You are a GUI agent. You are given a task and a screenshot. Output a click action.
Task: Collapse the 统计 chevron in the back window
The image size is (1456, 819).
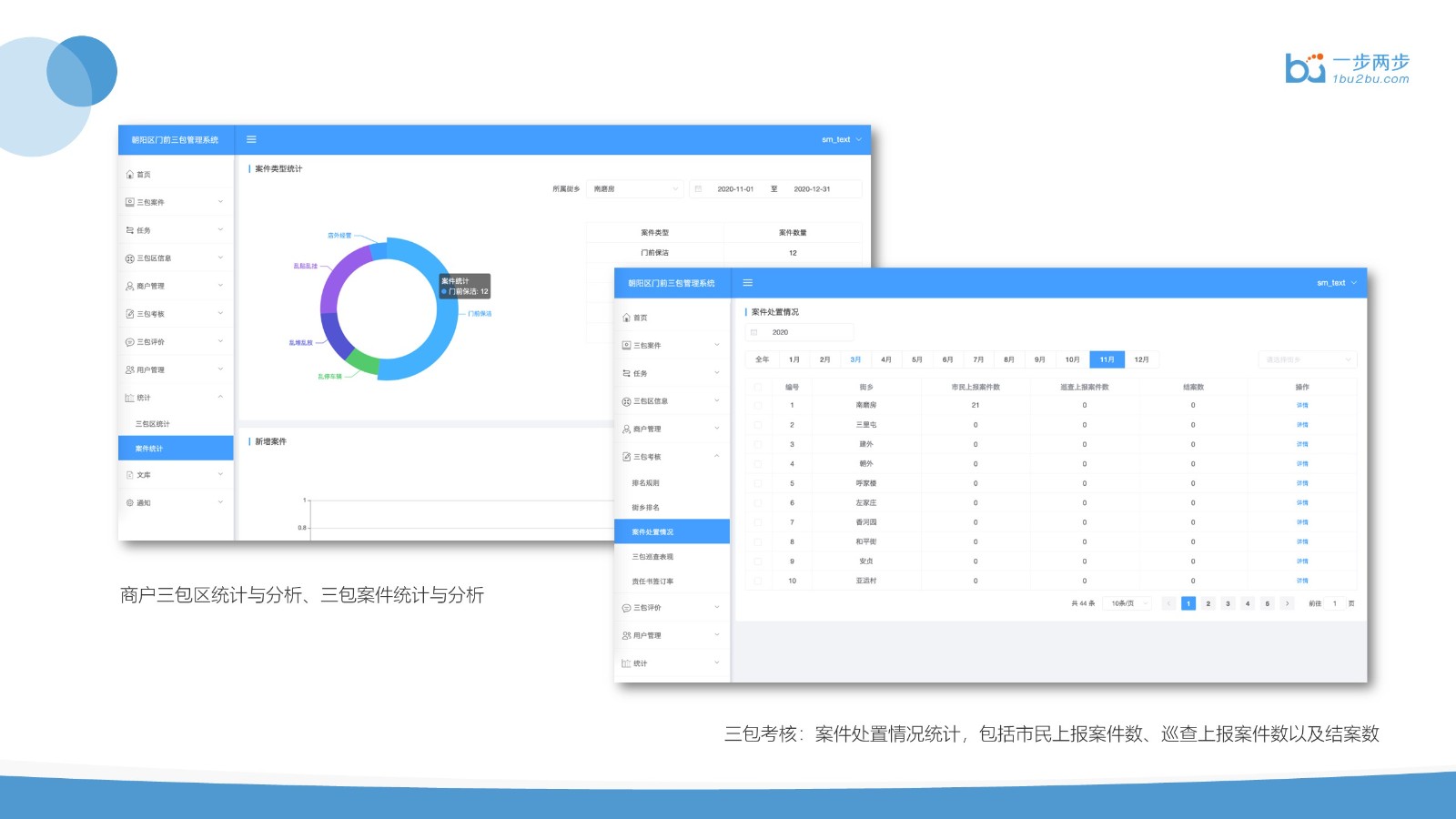point(220,397)
